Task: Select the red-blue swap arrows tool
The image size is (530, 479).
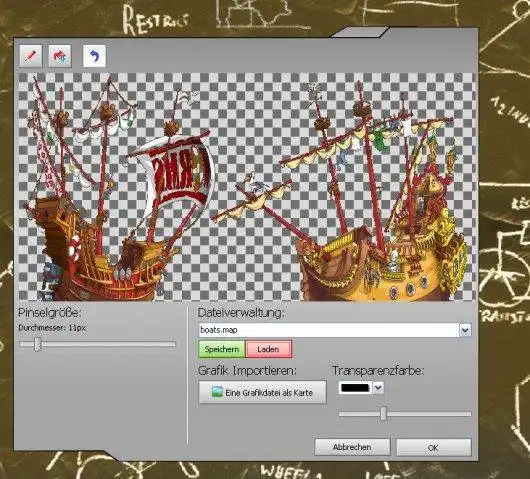Action: [x=60, y=56]
